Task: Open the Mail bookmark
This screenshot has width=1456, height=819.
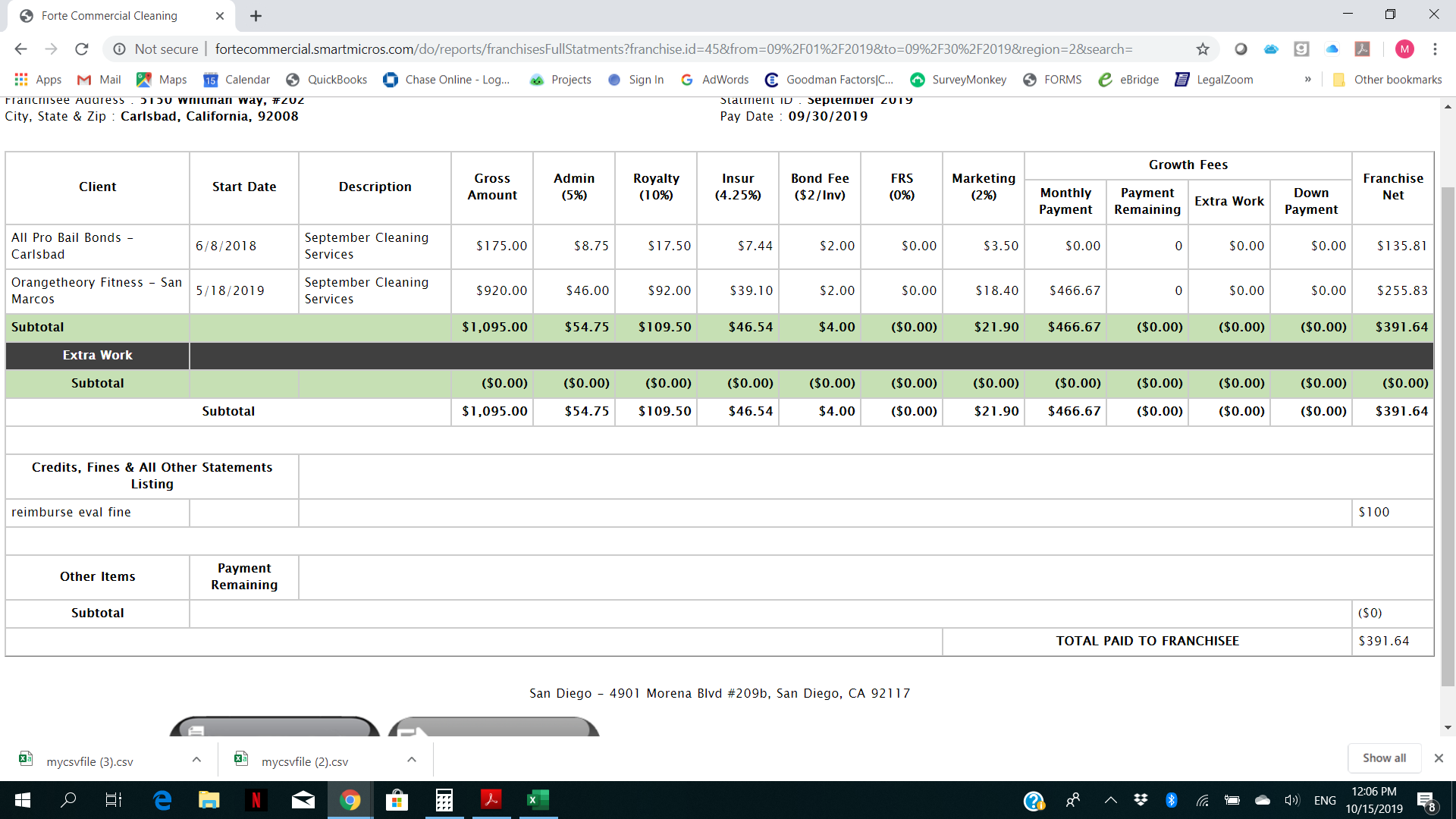Action: pos(99,80)
